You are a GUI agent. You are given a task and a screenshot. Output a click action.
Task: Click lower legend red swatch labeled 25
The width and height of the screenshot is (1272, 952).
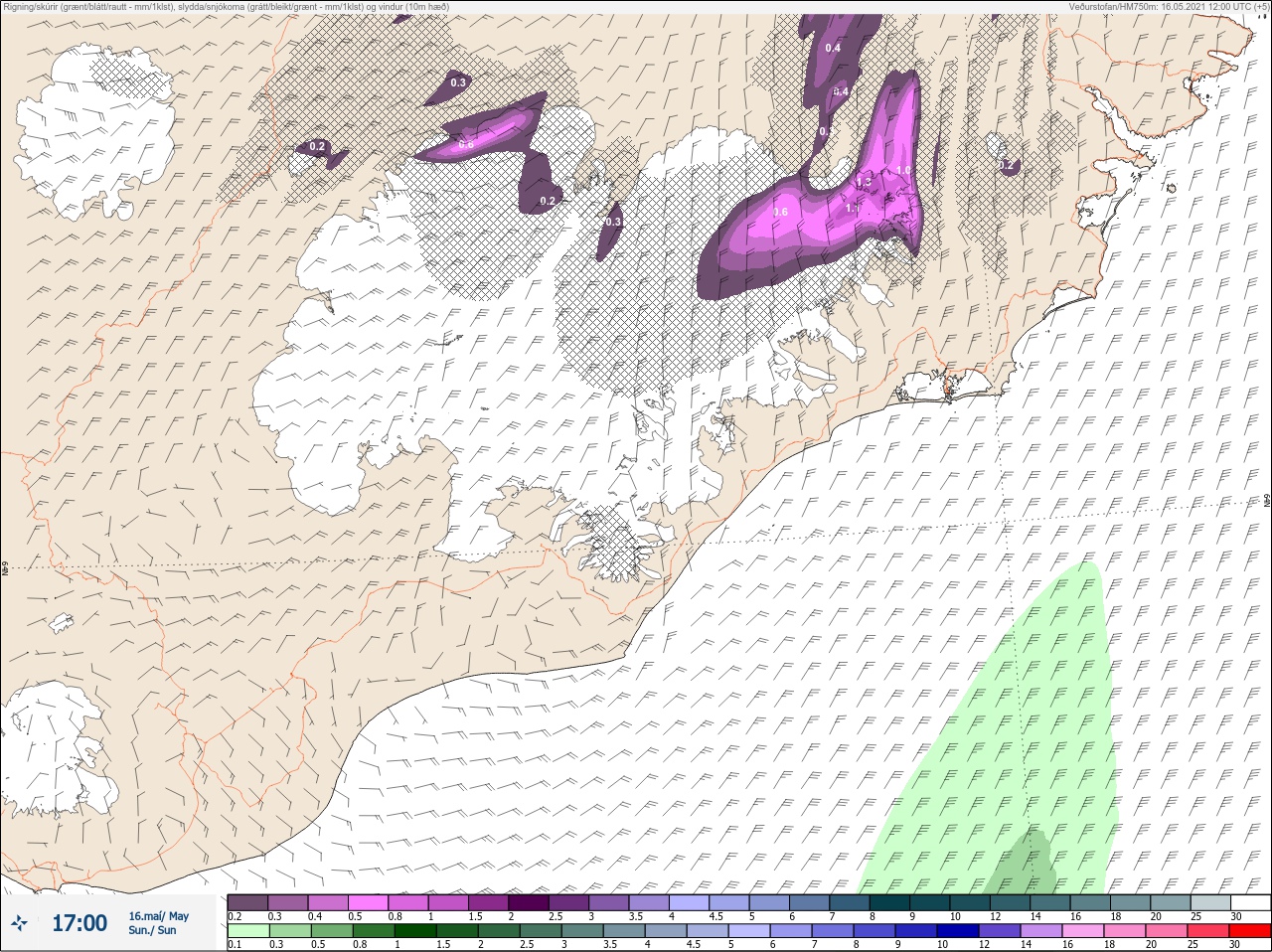pyautogui.click(x=1208, y=931)
